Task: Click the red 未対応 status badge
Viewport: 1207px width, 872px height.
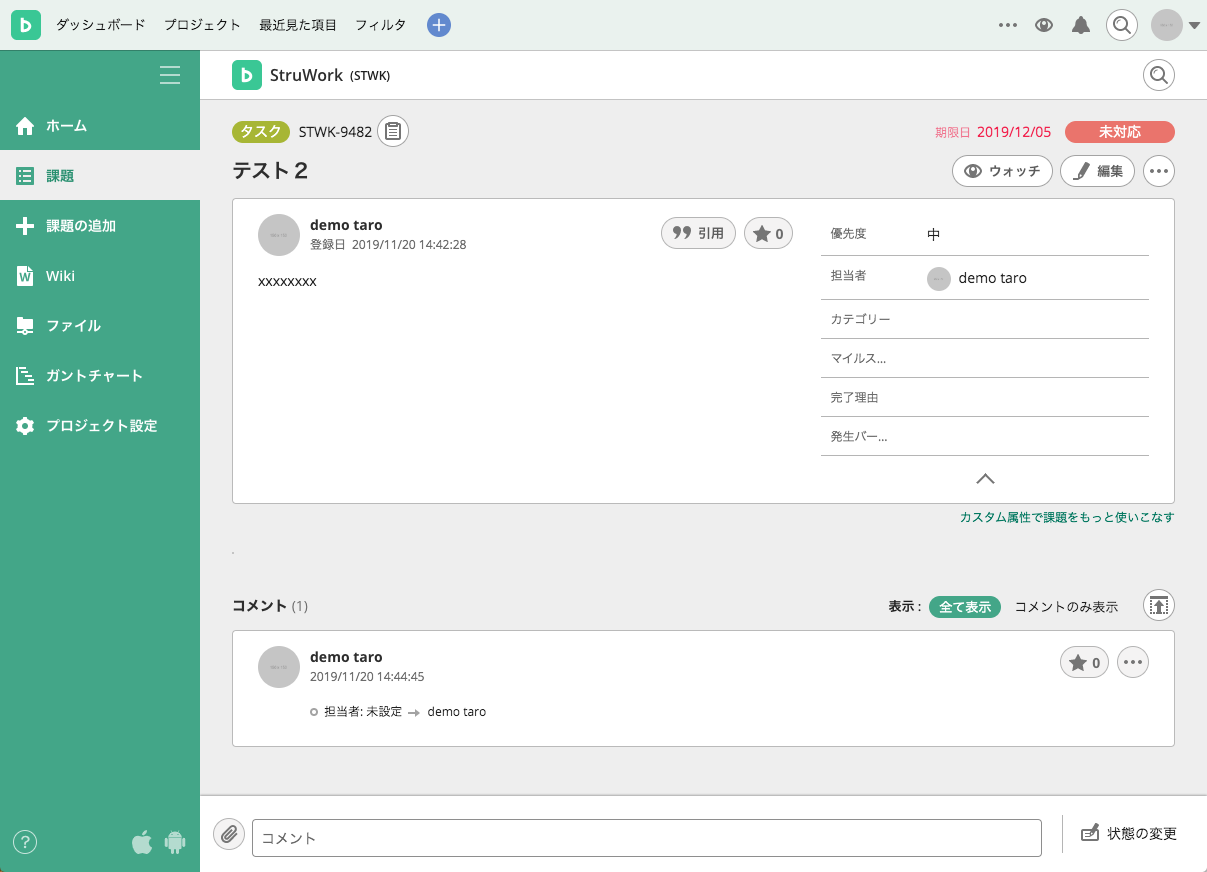Action: point(1119,131)
